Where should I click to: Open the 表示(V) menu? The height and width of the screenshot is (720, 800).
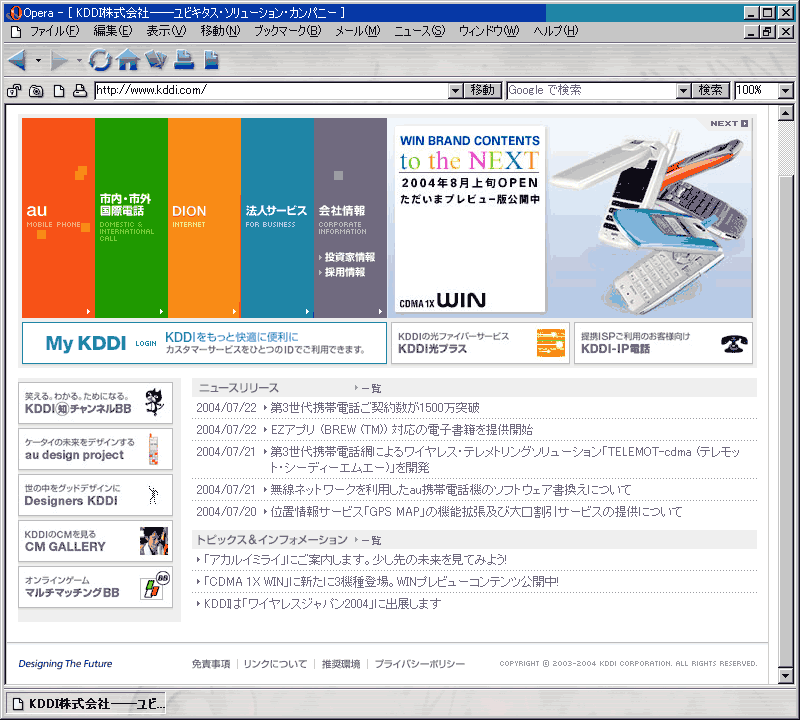(166, 32)
